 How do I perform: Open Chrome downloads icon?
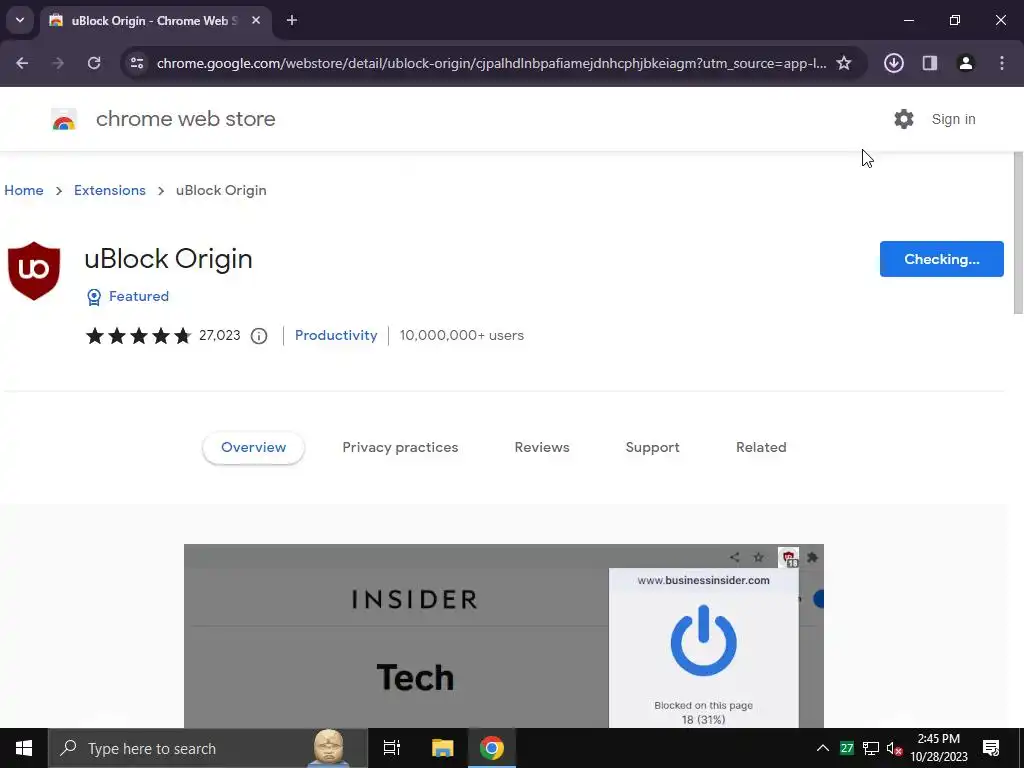click(893, 63)
